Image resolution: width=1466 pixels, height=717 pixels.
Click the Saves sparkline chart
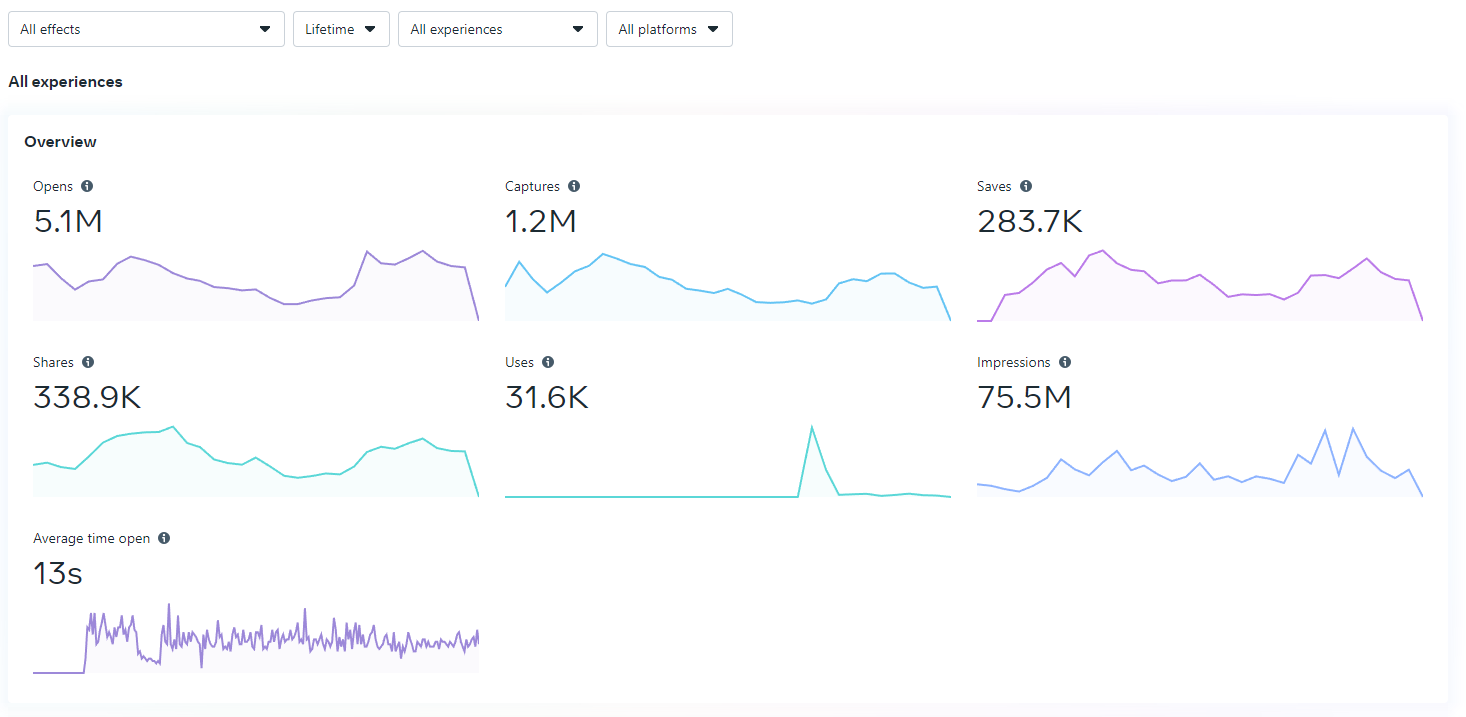tap(1200, 285)
